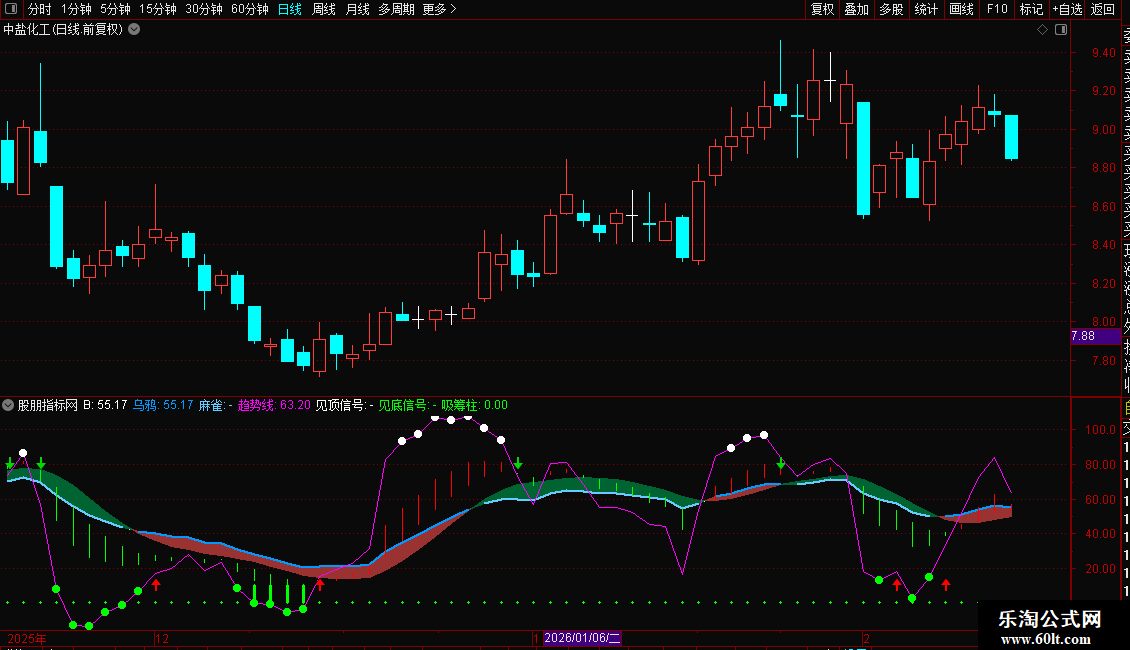
Task: Open the 多周期 multi-period view
Action: pos(396,9)
